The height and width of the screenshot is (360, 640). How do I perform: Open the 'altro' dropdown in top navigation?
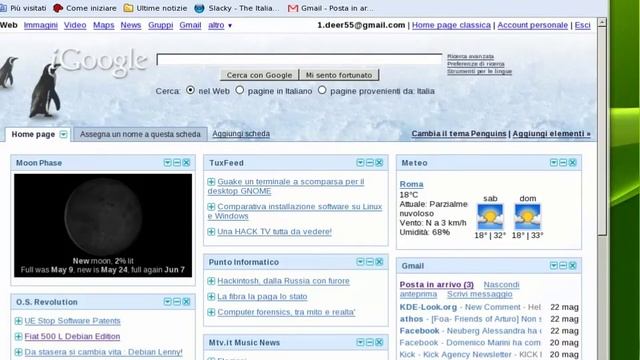point(220,25)
